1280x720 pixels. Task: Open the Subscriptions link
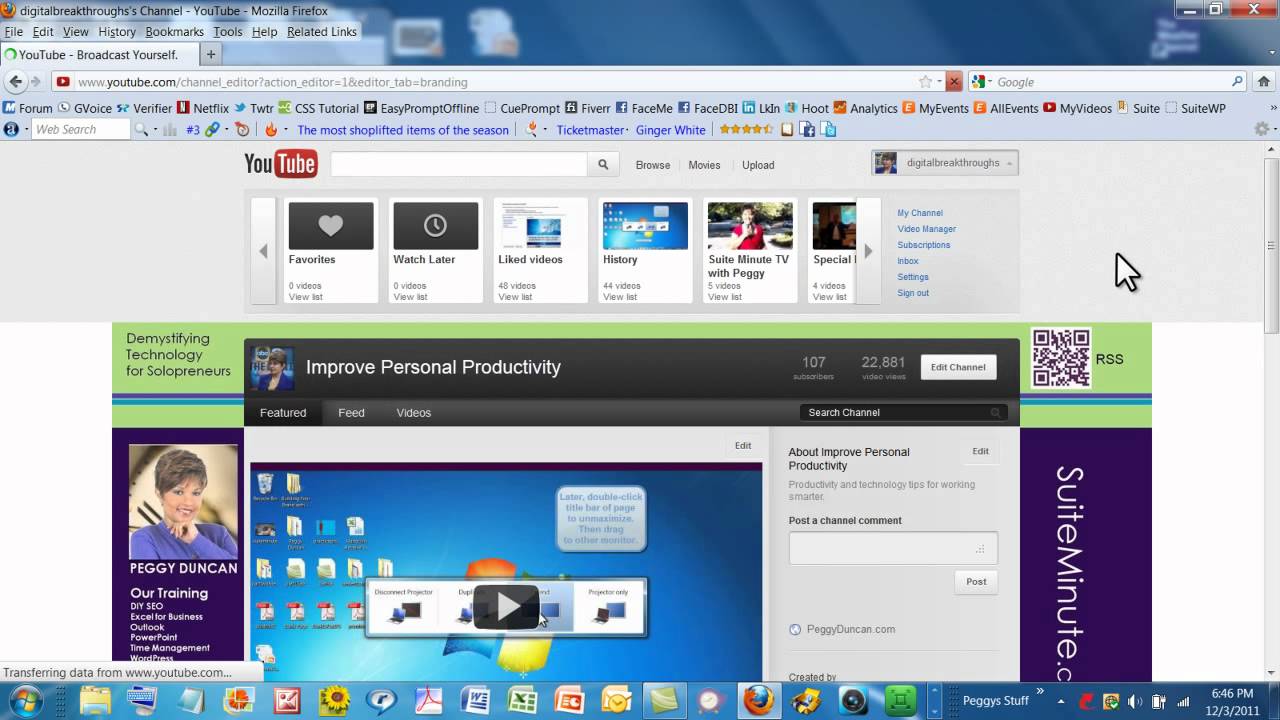click(924, 245)
